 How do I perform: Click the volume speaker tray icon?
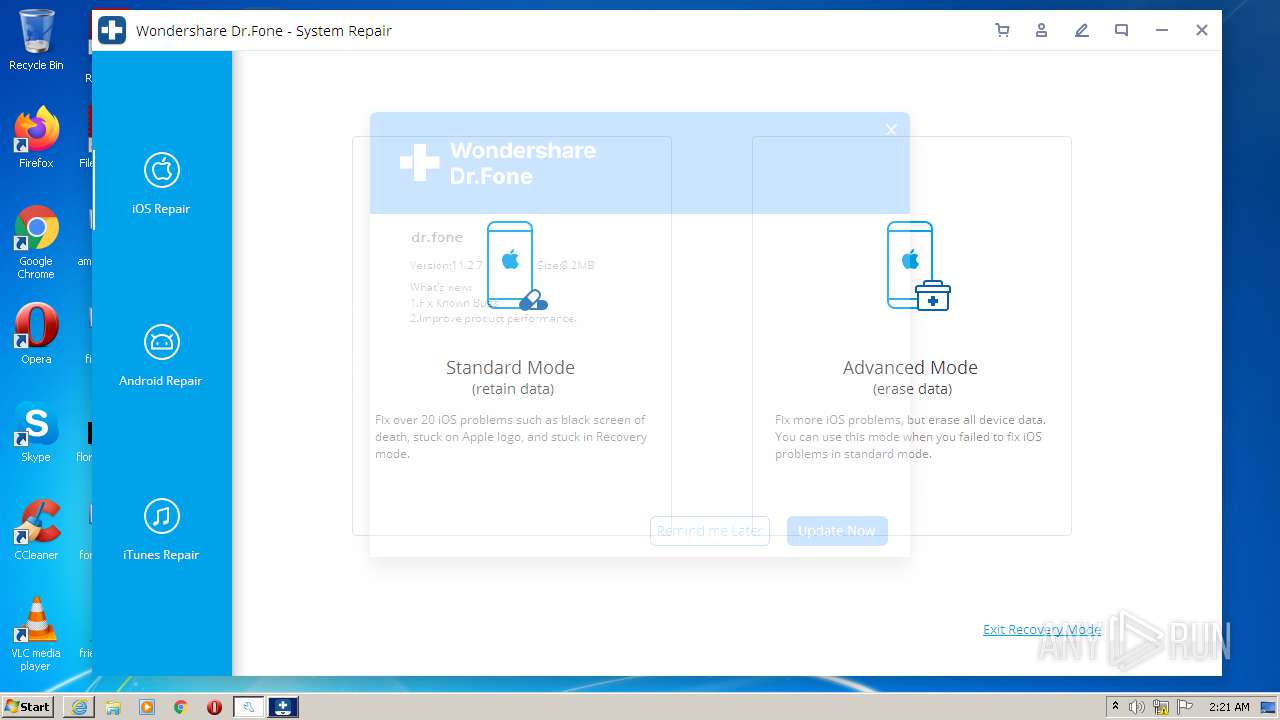pyautogui.click(x=1137, y=707)
